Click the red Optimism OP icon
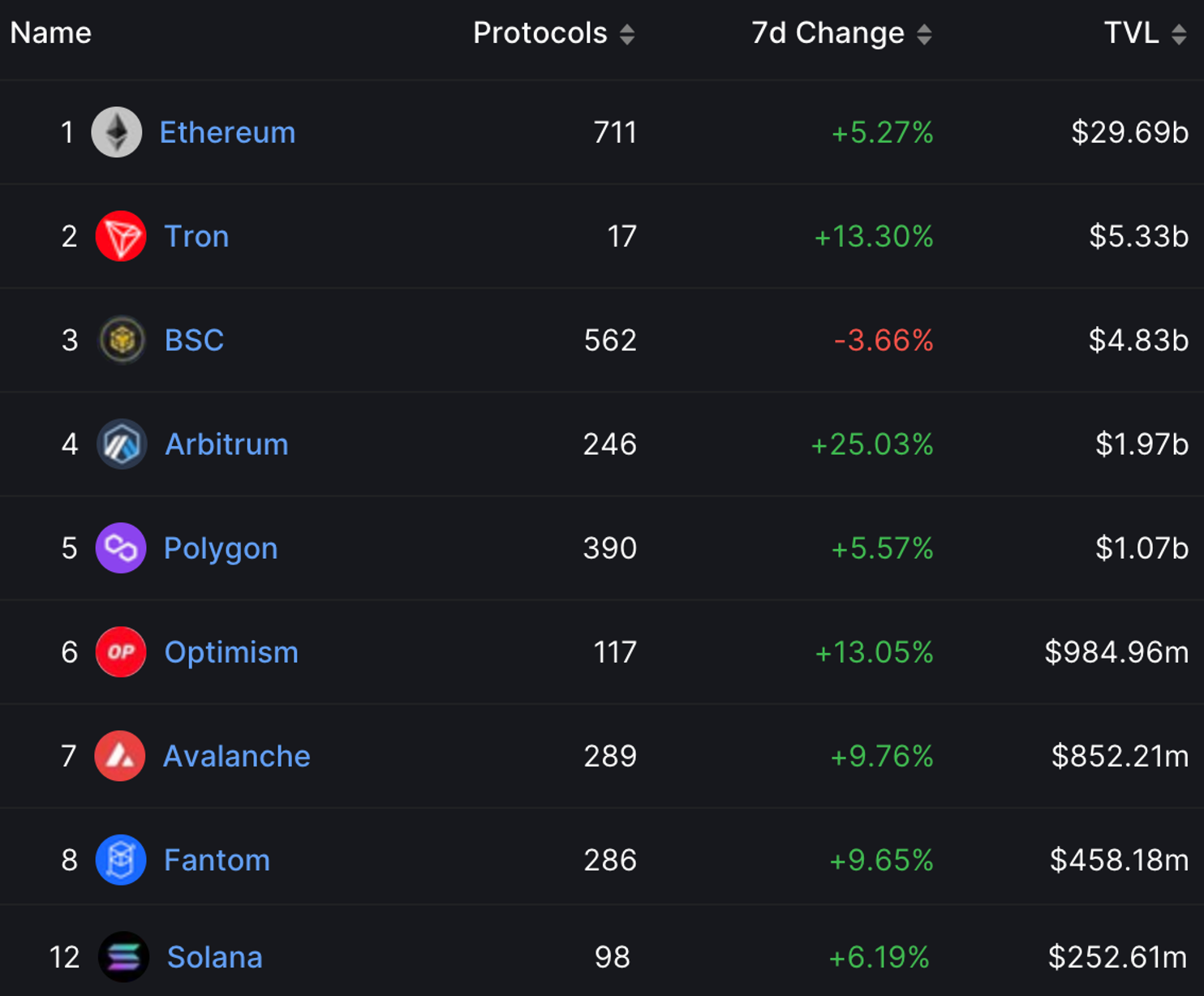 point(121,652)
